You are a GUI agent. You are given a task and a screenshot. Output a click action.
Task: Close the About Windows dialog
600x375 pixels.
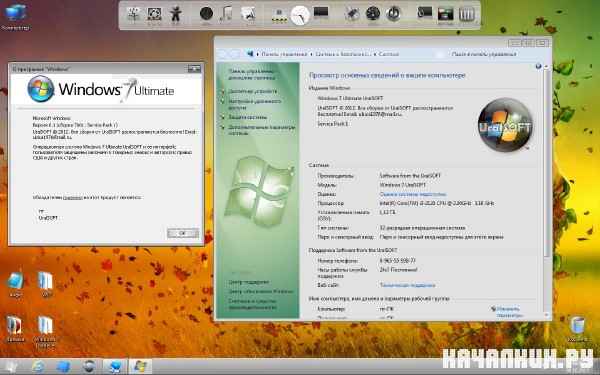194,68
